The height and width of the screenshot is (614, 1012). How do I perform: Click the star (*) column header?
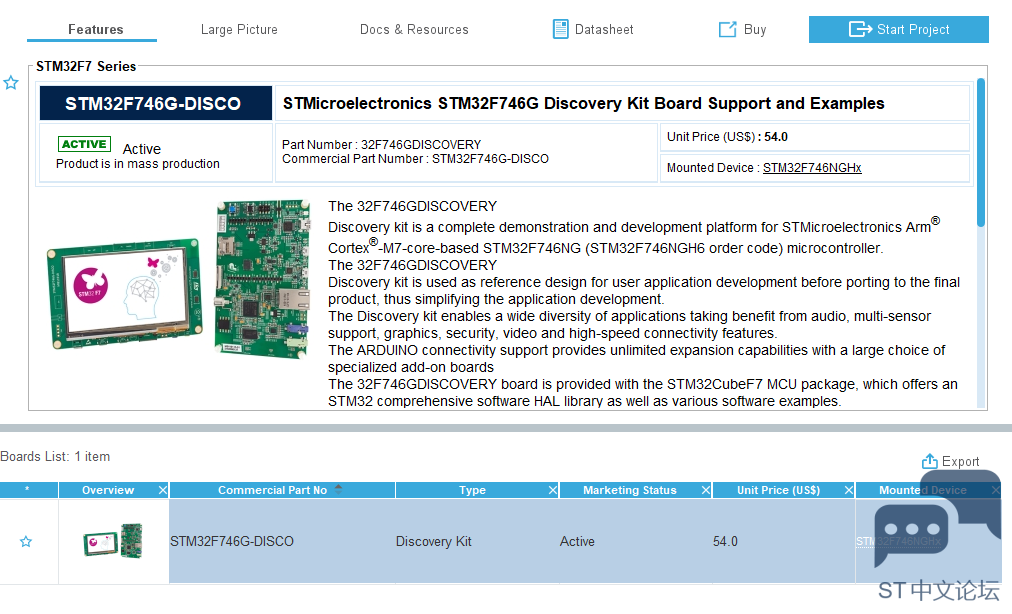[x=27, y=491]
